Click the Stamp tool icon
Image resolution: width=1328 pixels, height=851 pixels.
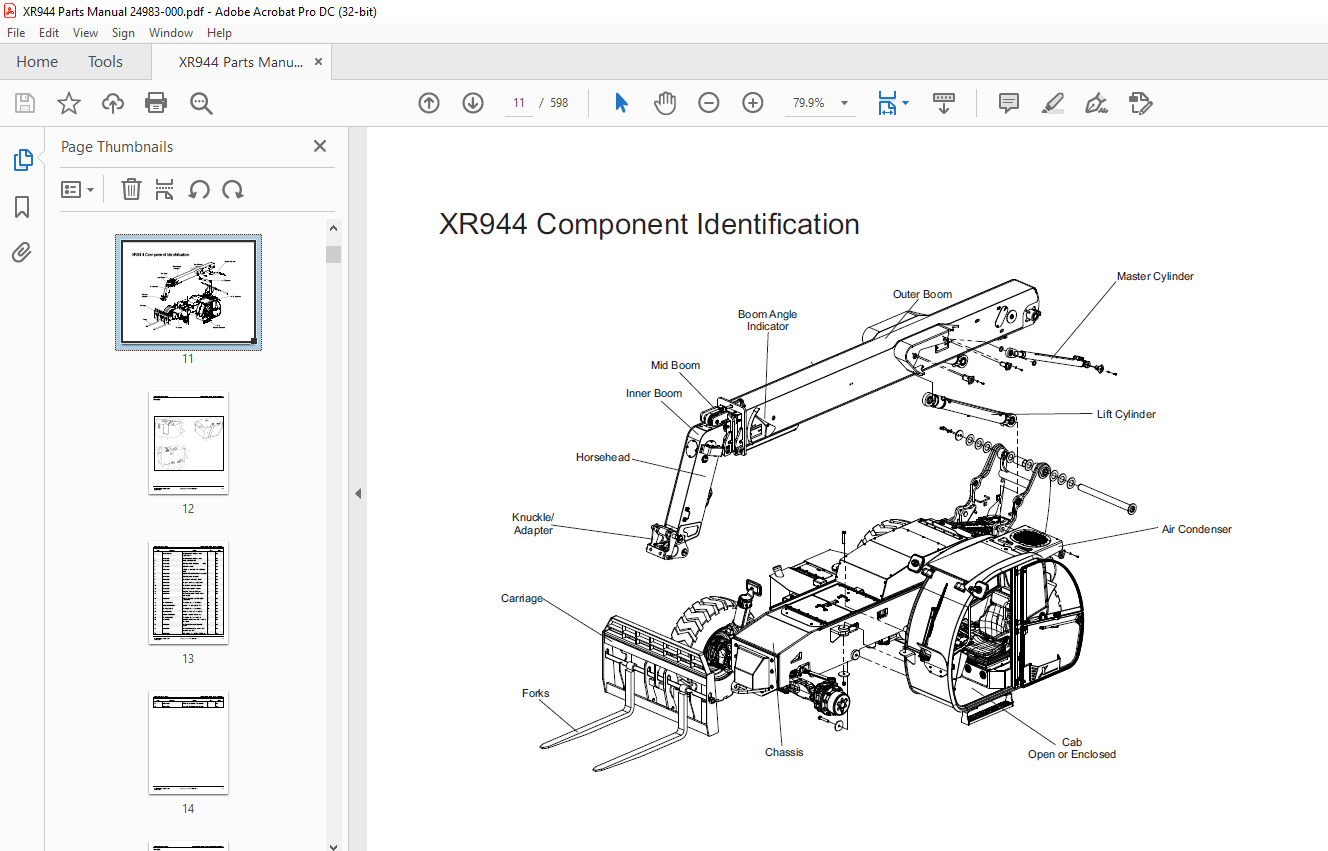(x=1141, y=103)
